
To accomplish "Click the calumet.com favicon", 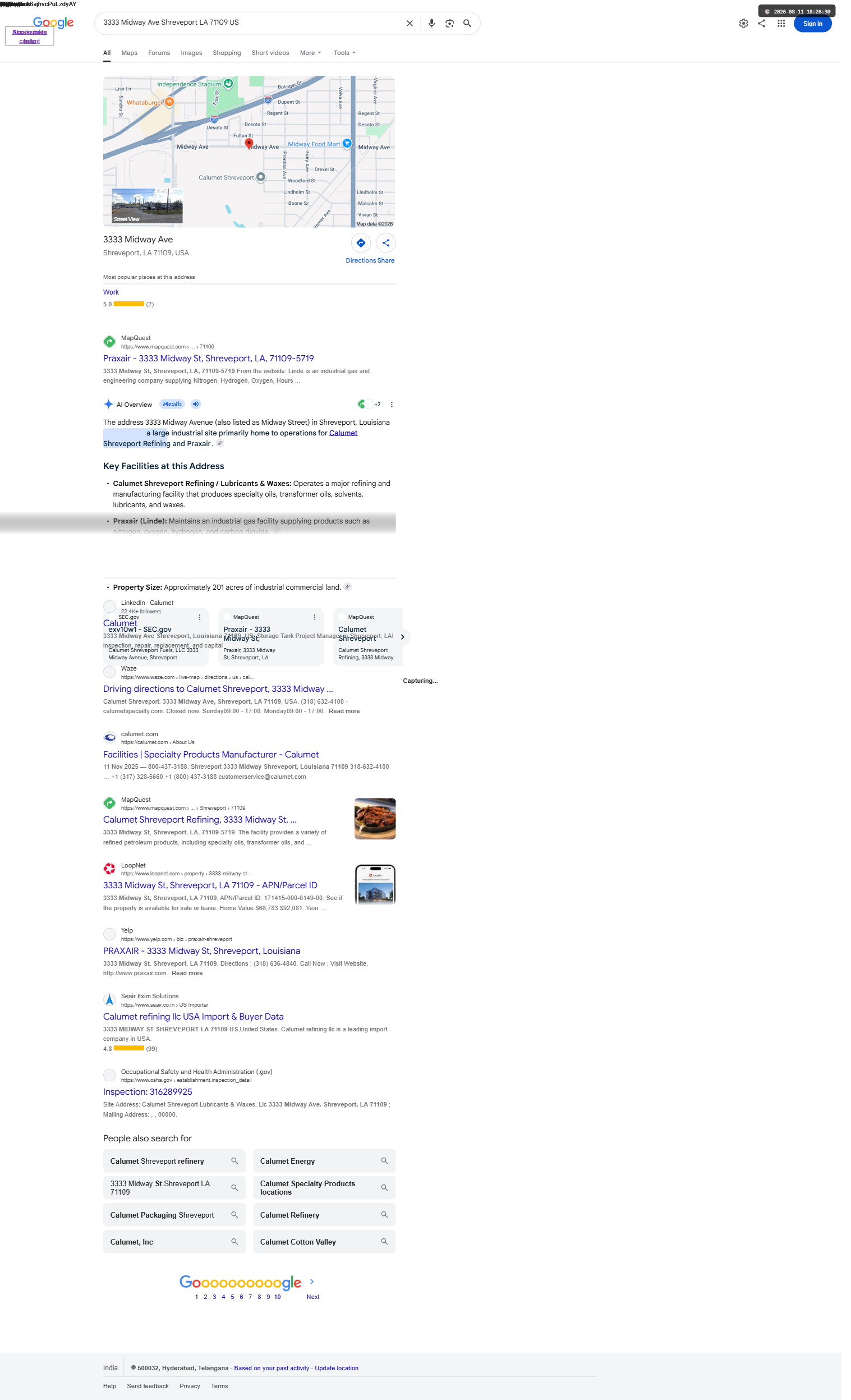I will (x=109, y=737).
